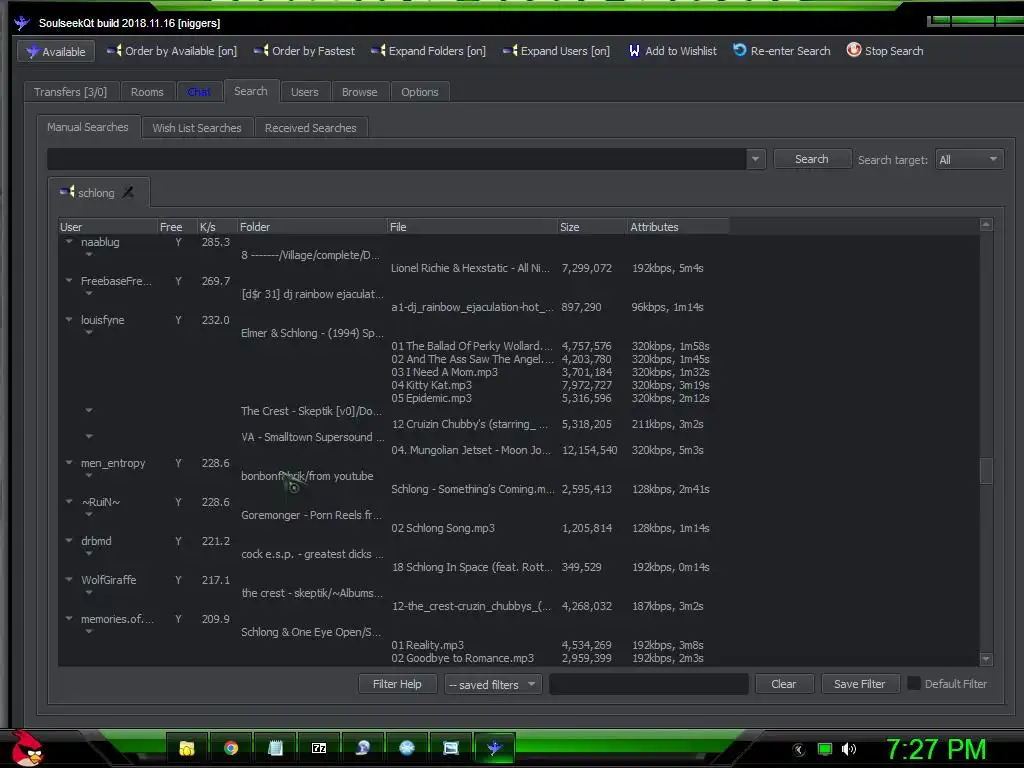The width and height of the screenshot is (1024, 768).
Task: Sort by the Size column header
Action: [592, 227]
